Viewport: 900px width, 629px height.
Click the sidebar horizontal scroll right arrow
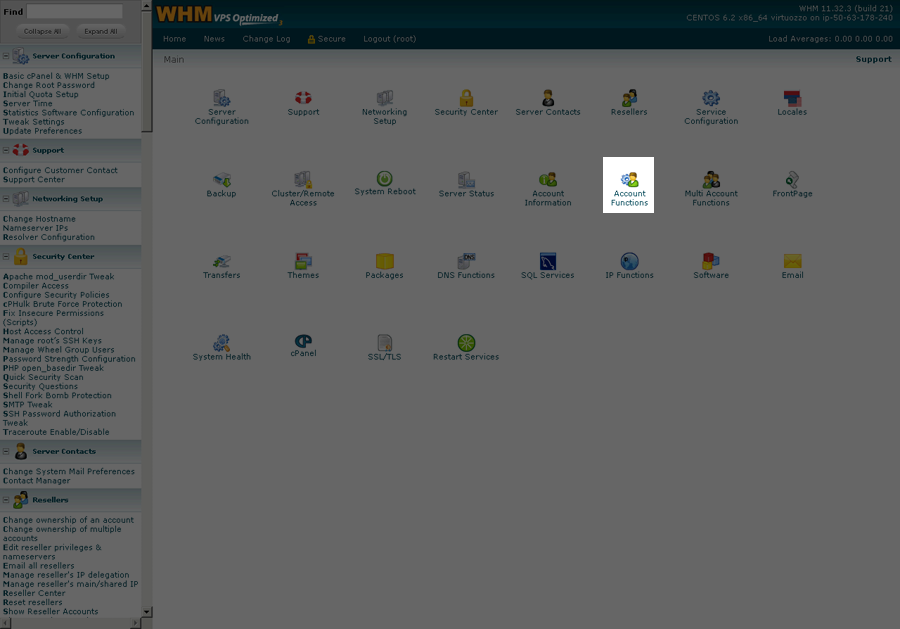point(135,623)
